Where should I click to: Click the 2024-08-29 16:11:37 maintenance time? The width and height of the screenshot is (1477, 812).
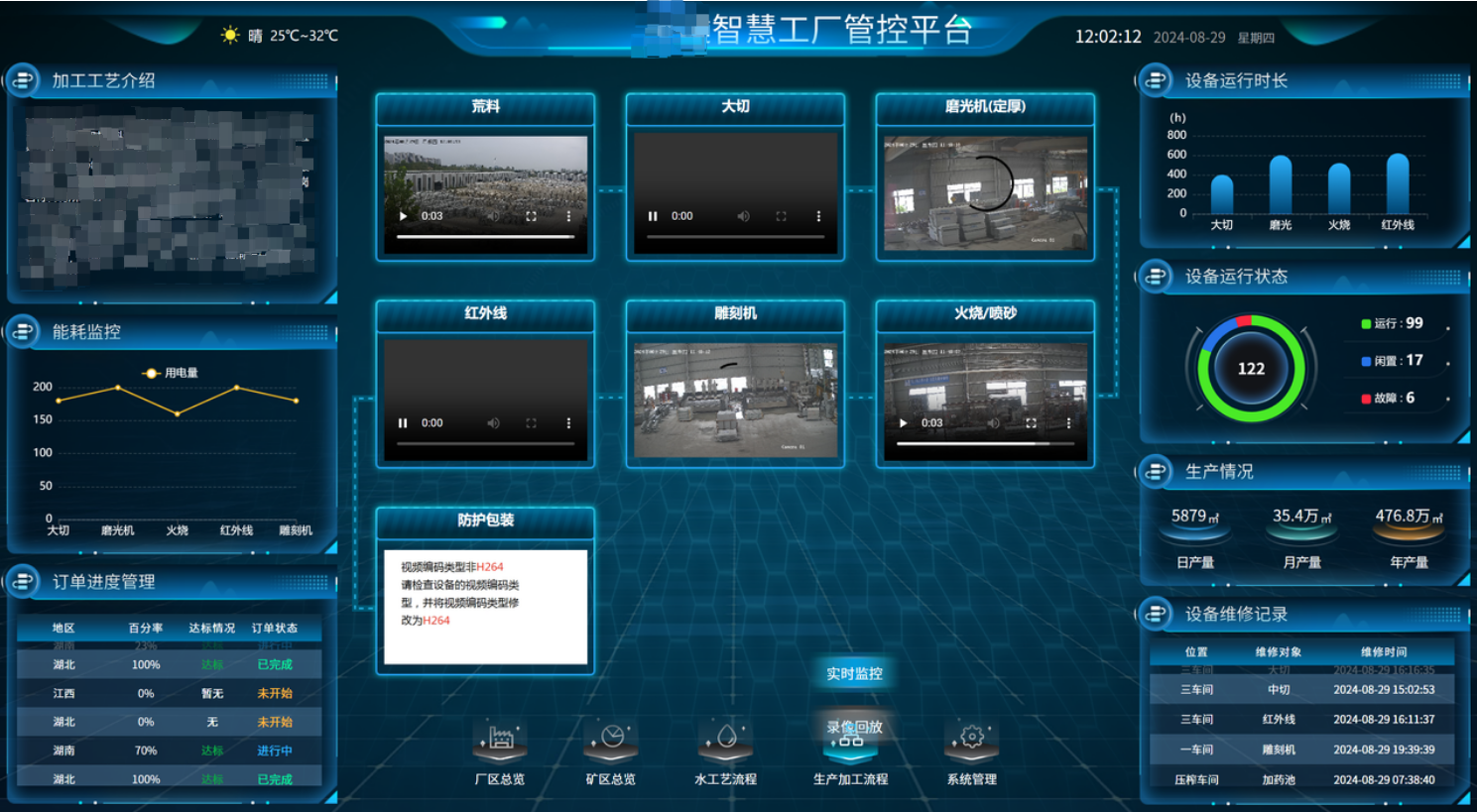[1384, 720]
